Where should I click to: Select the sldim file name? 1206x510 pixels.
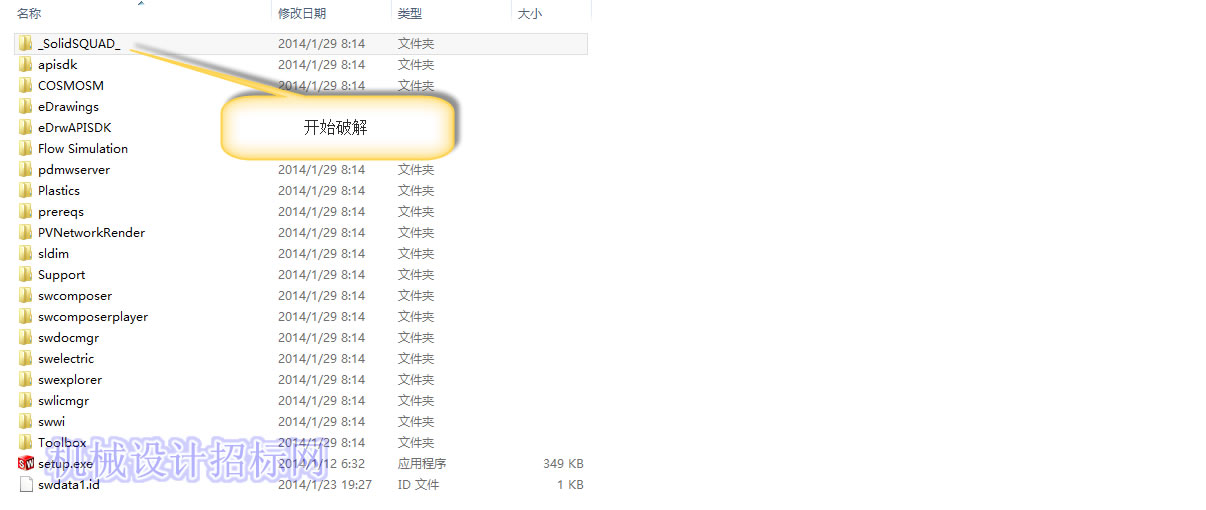point(54,254)
